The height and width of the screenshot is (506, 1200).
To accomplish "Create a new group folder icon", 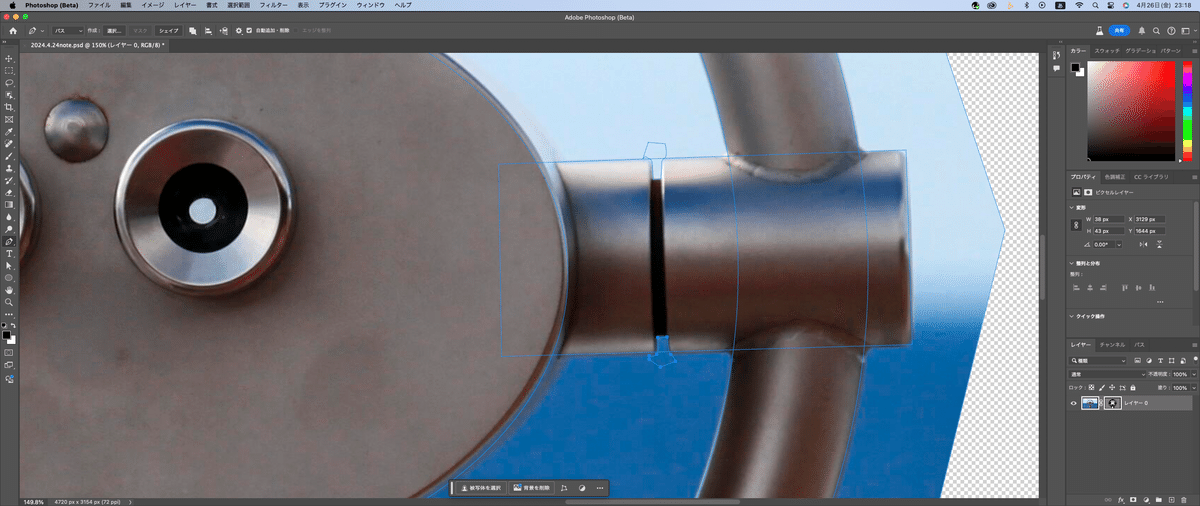I will (1158, 499).
